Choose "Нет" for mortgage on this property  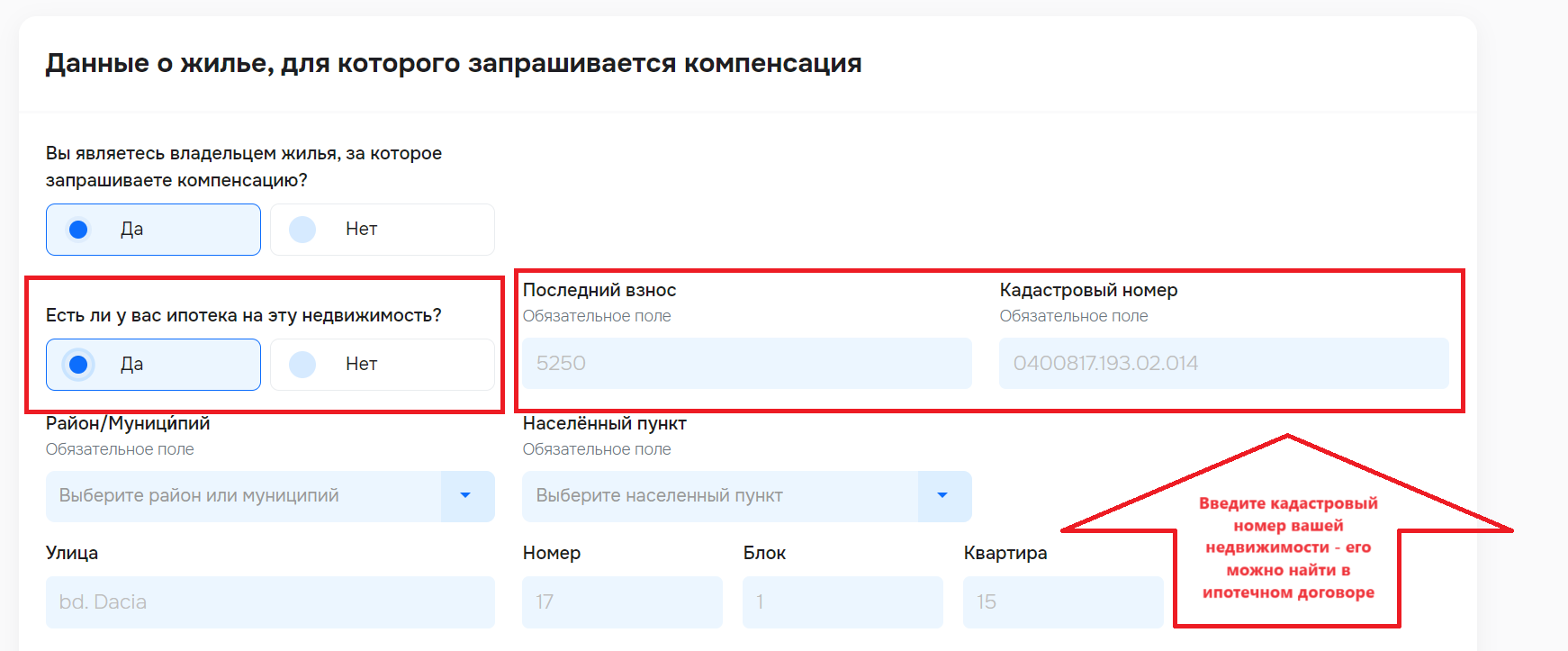click(x=383, y=365)
